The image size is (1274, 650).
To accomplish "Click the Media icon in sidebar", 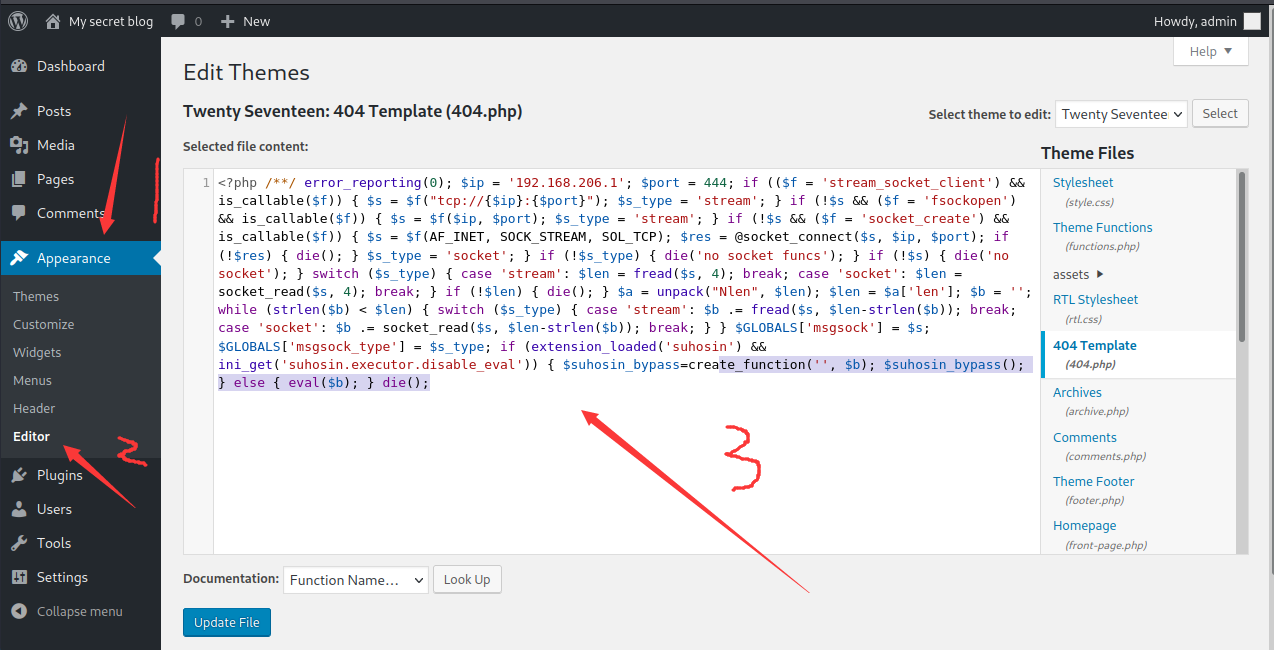I will [x=19, y=145].
